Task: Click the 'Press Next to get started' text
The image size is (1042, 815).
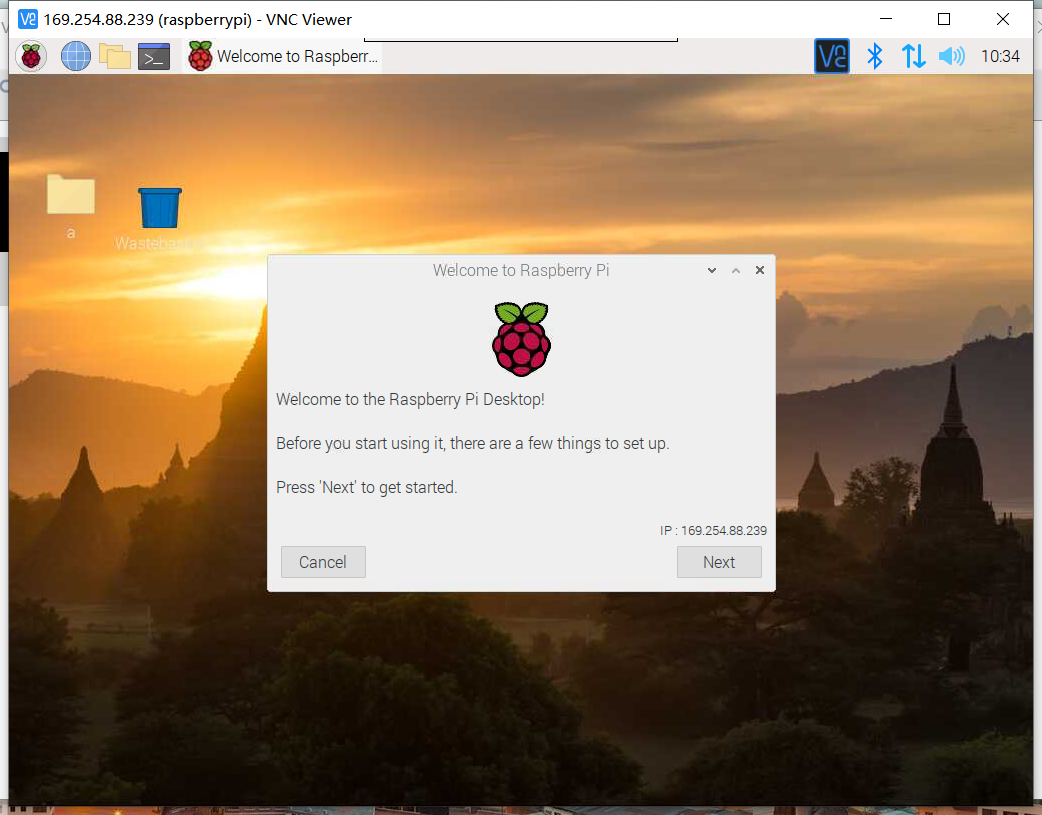Action: (x=367, y=487)
